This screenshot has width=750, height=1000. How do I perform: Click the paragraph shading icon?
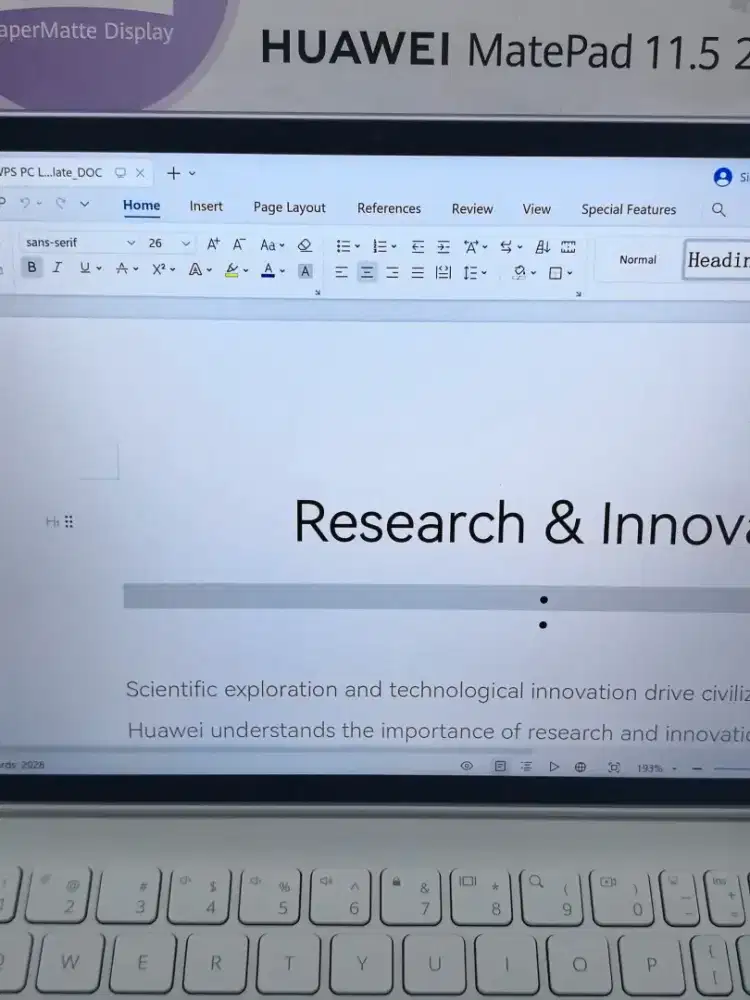click(x=520, y=273)
